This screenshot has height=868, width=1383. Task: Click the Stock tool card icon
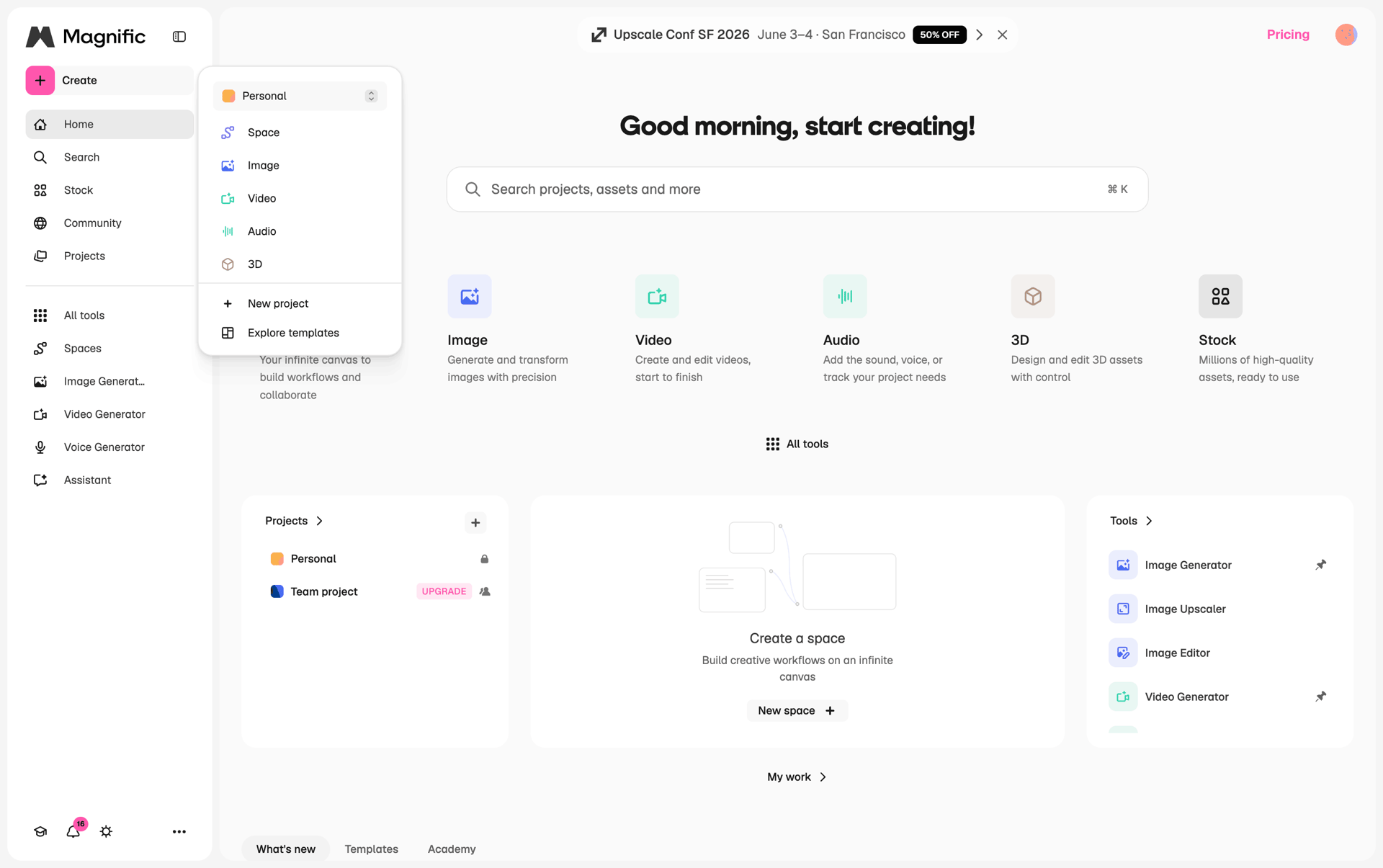click(1220, 296)
